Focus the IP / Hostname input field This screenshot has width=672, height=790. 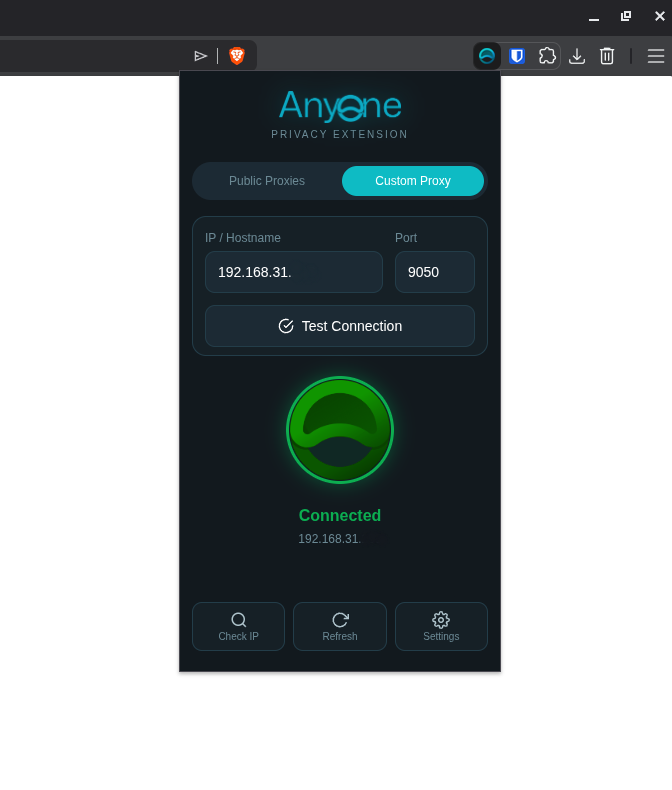(x=294, y=272)
